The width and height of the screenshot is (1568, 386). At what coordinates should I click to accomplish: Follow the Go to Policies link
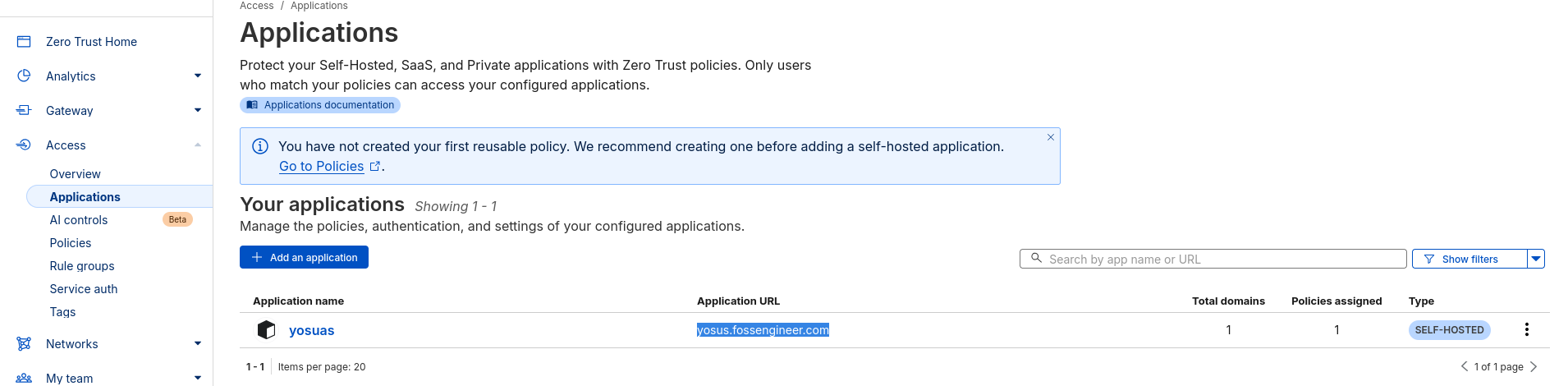[321, 166]
